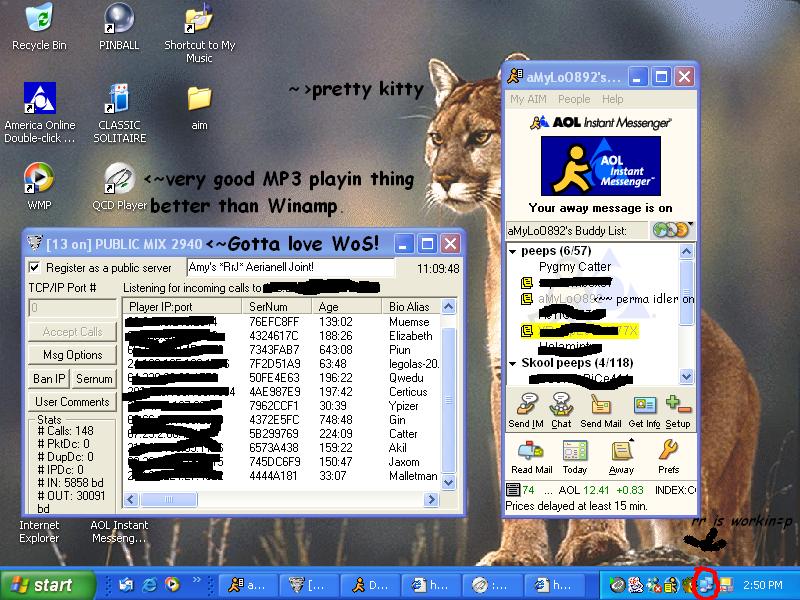Image resolution: width=800 pixels, height=600 pixels.
Task: Select the PINBALL desktop shortcut
Action: (119, 17)
